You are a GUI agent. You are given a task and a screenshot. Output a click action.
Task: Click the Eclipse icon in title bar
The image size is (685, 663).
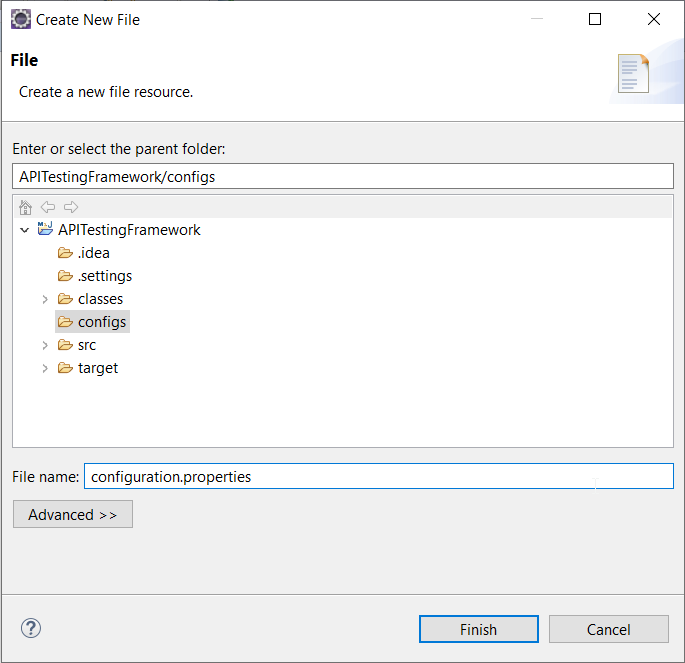tap(21, 20)
